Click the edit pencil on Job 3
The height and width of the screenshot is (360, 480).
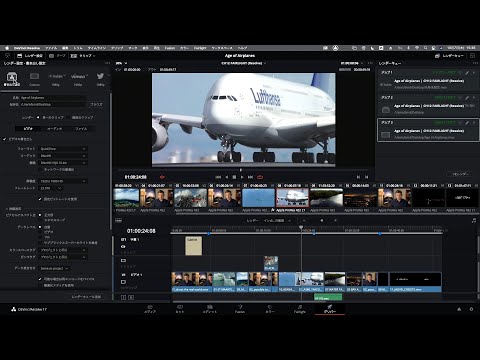click(467, 123)
